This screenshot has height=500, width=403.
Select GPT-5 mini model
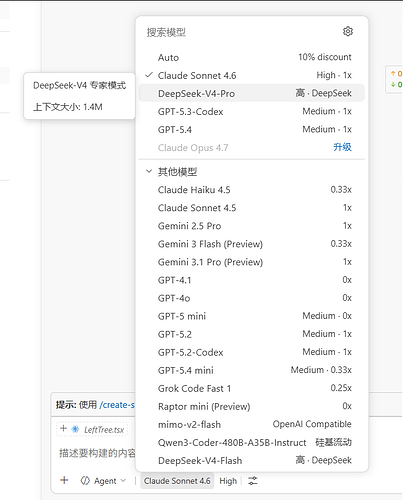tap(252, 316)
